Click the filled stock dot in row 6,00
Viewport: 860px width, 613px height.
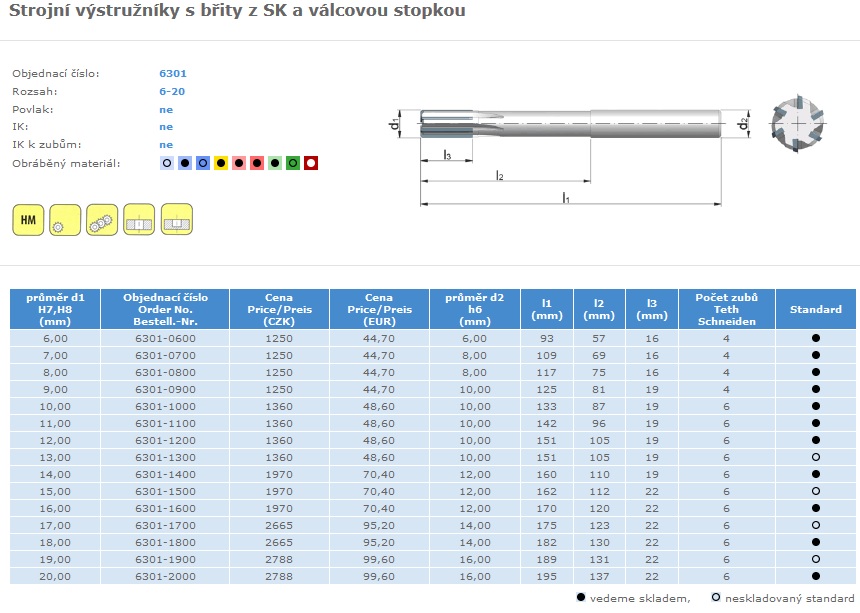[x=816, y=338]
